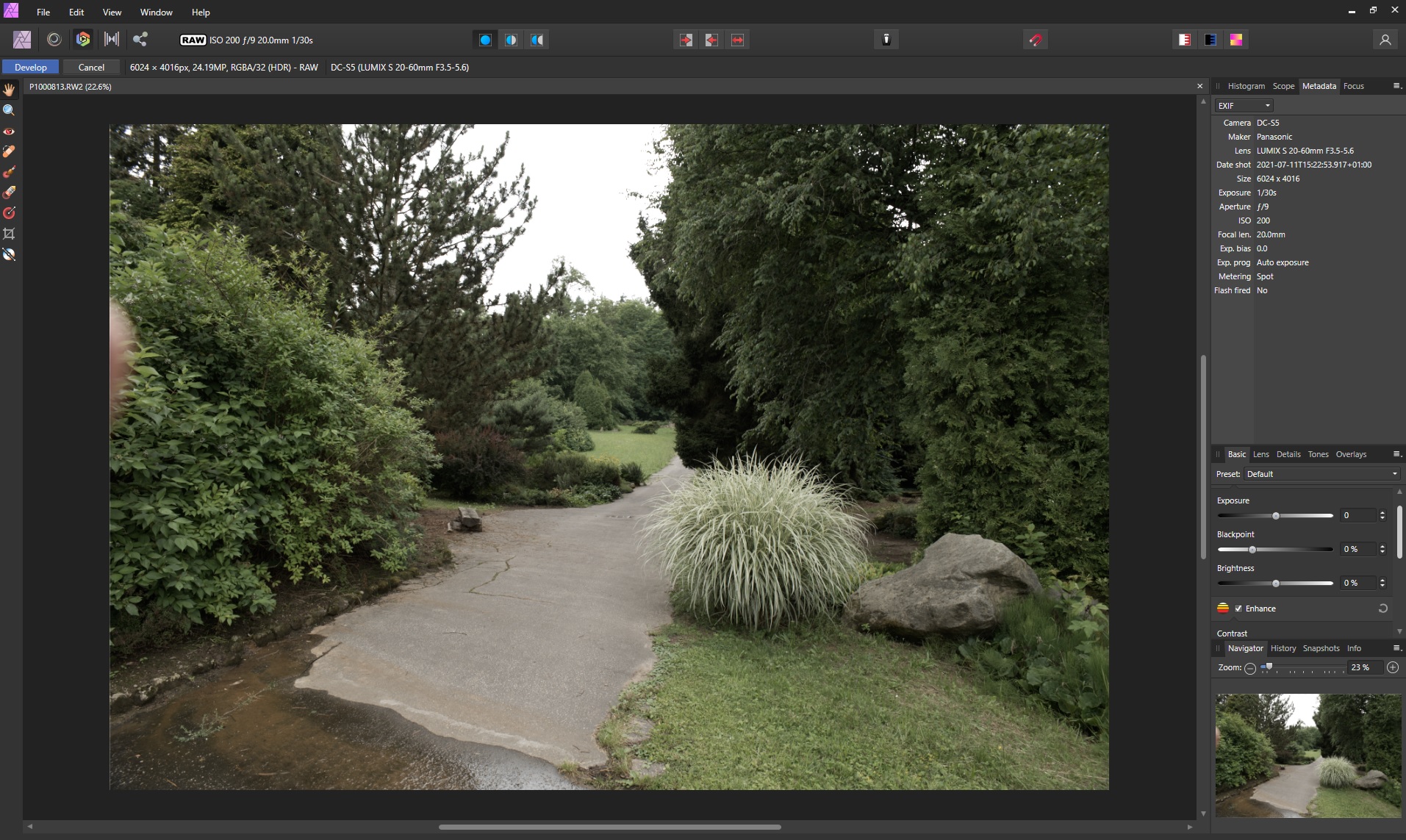1406x840 pixels.
Task: Open the account profile icon
Action: 1385,40
